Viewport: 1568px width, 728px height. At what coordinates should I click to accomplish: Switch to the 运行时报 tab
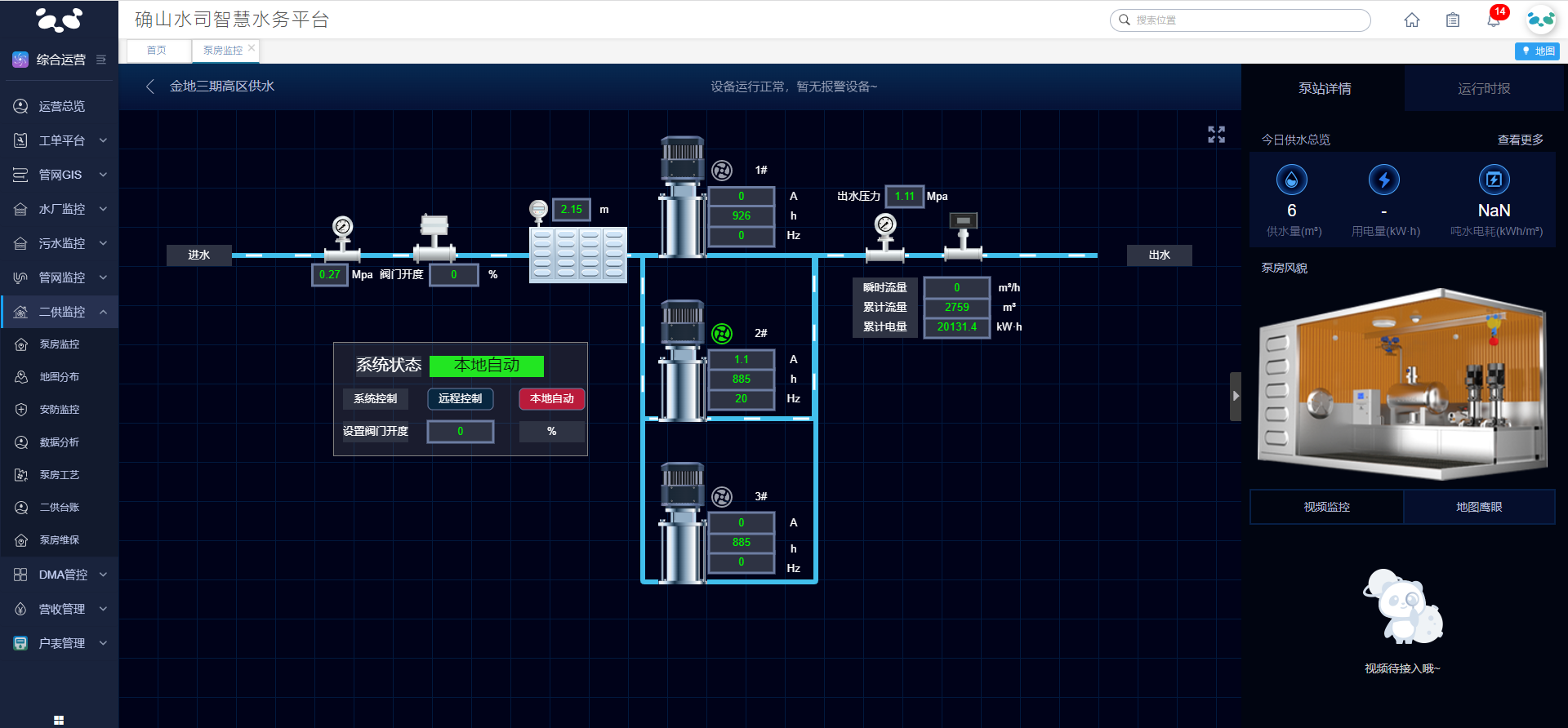point(1483,88)
